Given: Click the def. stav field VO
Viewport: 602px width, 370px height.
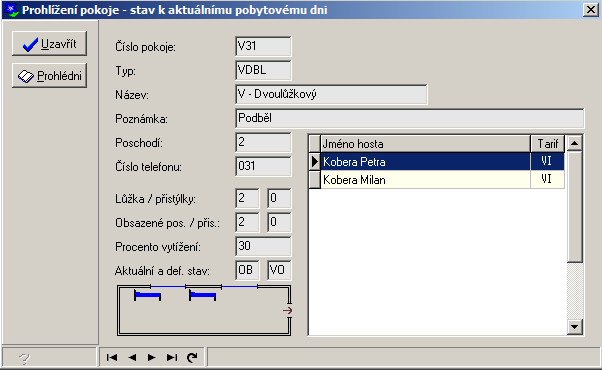Looking at the screenshot, I should [x=279, y=270].
